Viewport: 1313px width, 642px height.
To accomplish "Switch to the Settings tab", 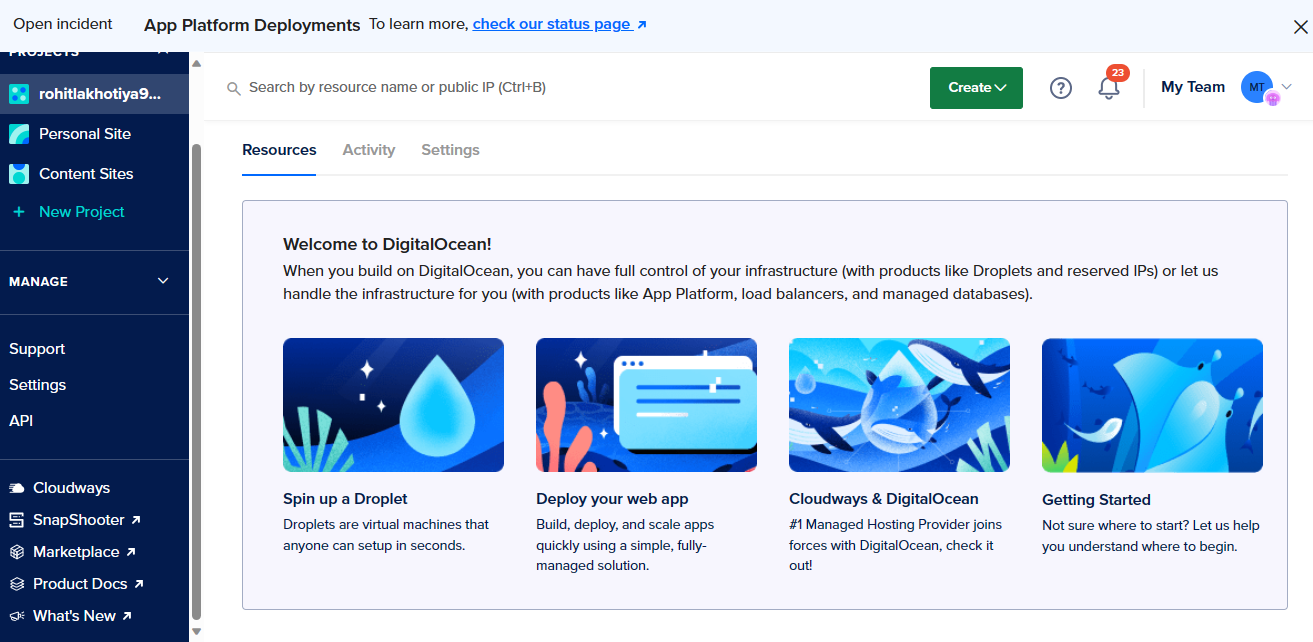I will pyautogui.click(x=450, y=150).
